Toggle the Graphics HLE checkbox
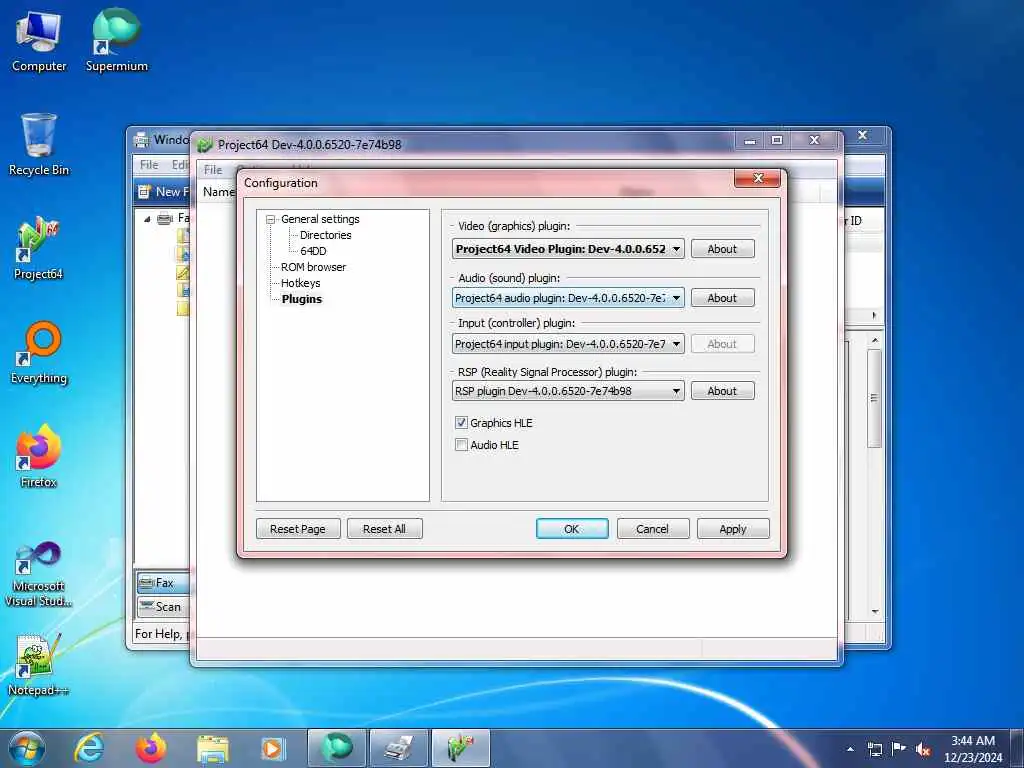The image size is (1024, 768). (x=461, y=423)
